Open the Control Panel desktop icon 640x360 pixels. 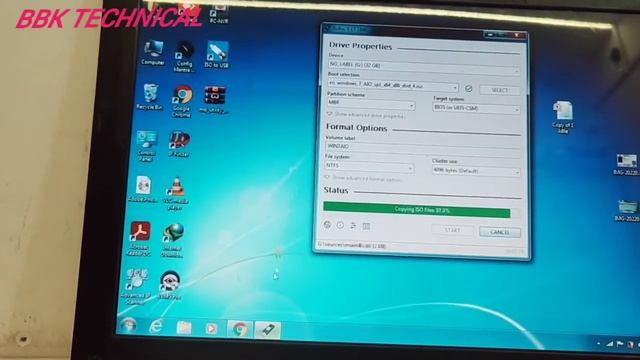pos(147,146)
